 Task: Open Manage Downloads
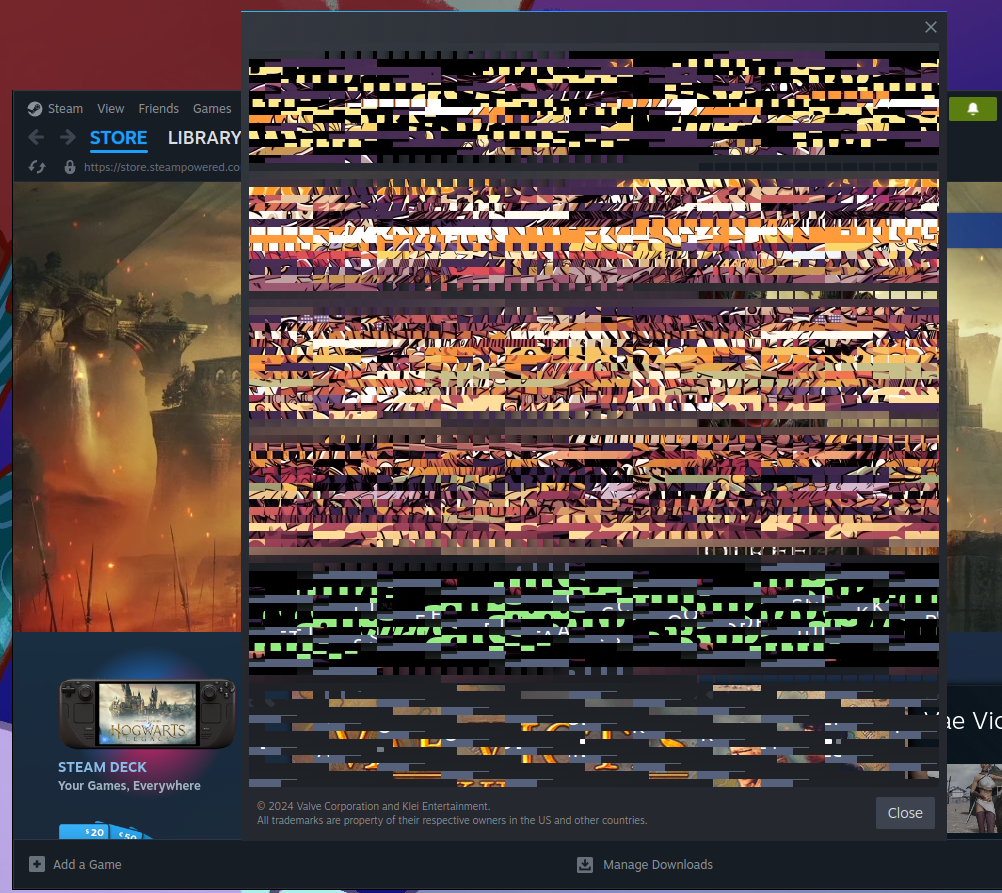click(x=658, y=864)
